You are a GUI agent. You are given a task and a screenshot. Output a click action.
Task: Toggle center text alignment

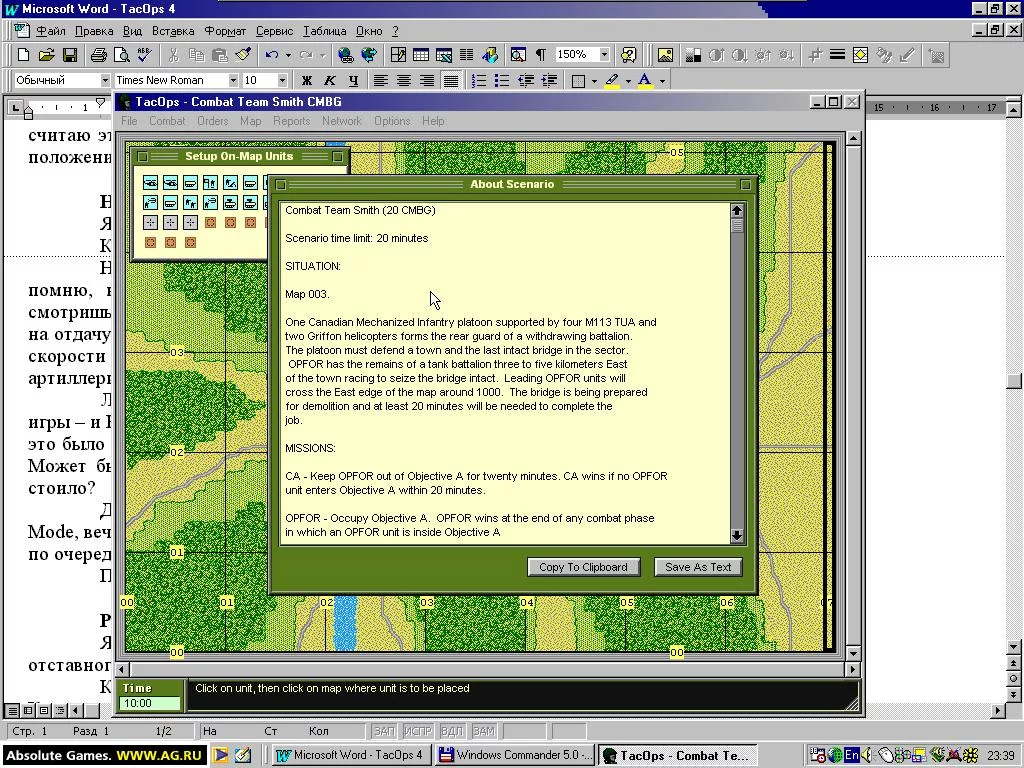404,80
